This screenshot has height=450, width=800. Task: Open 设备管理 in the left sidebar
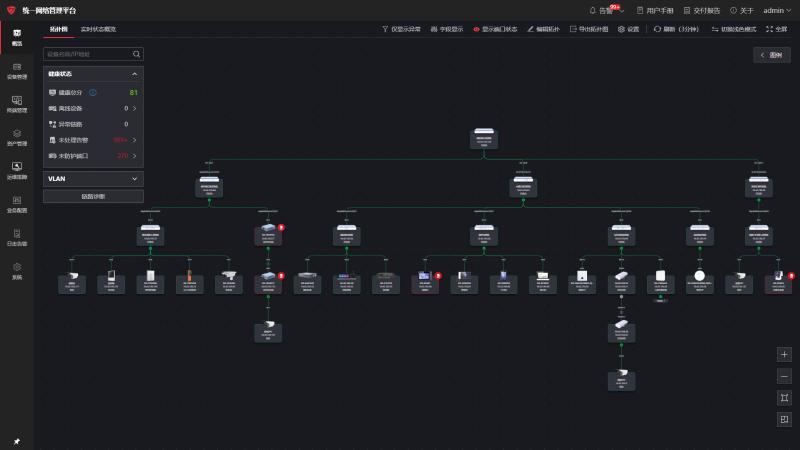point(16,69)
